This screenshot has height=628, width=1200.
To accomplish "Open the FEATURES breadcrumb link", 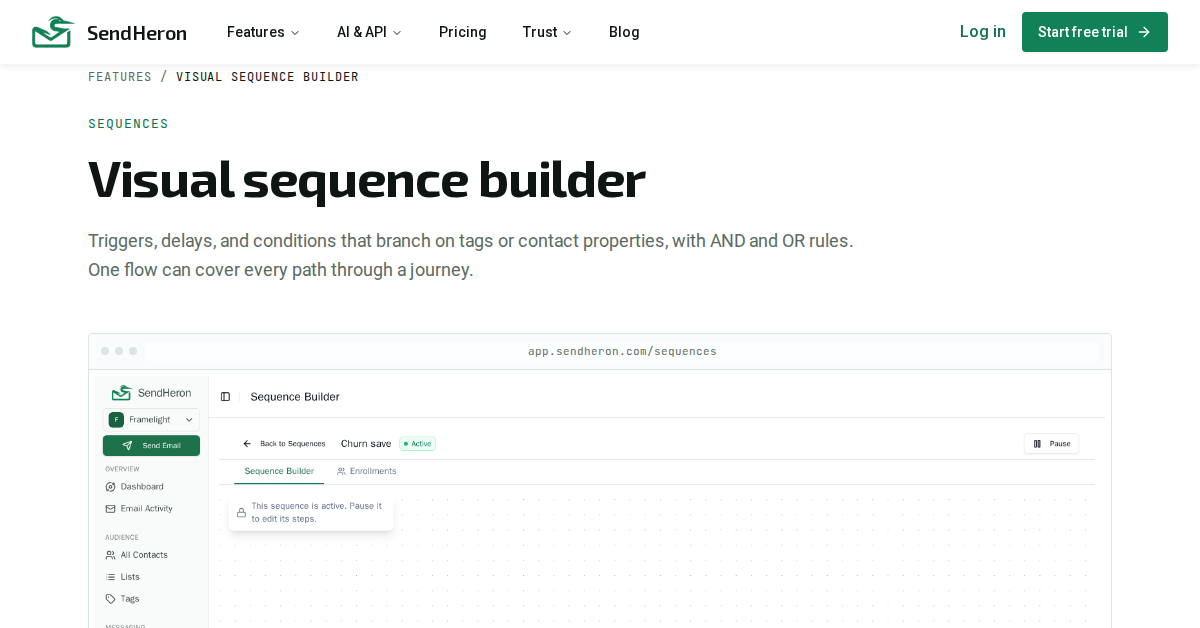I will [120, 77].
